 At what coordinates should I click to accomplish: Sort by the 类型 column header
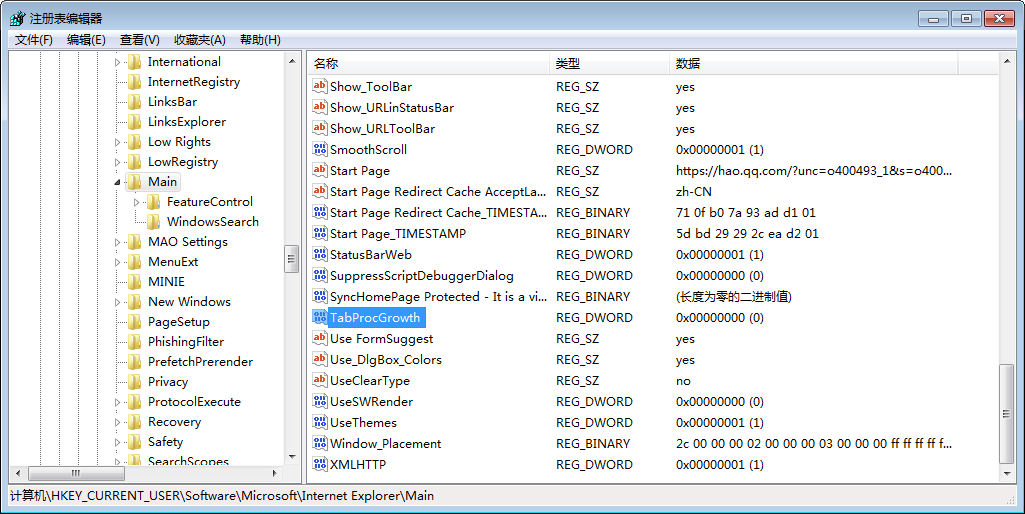click(x=609, y=63)
